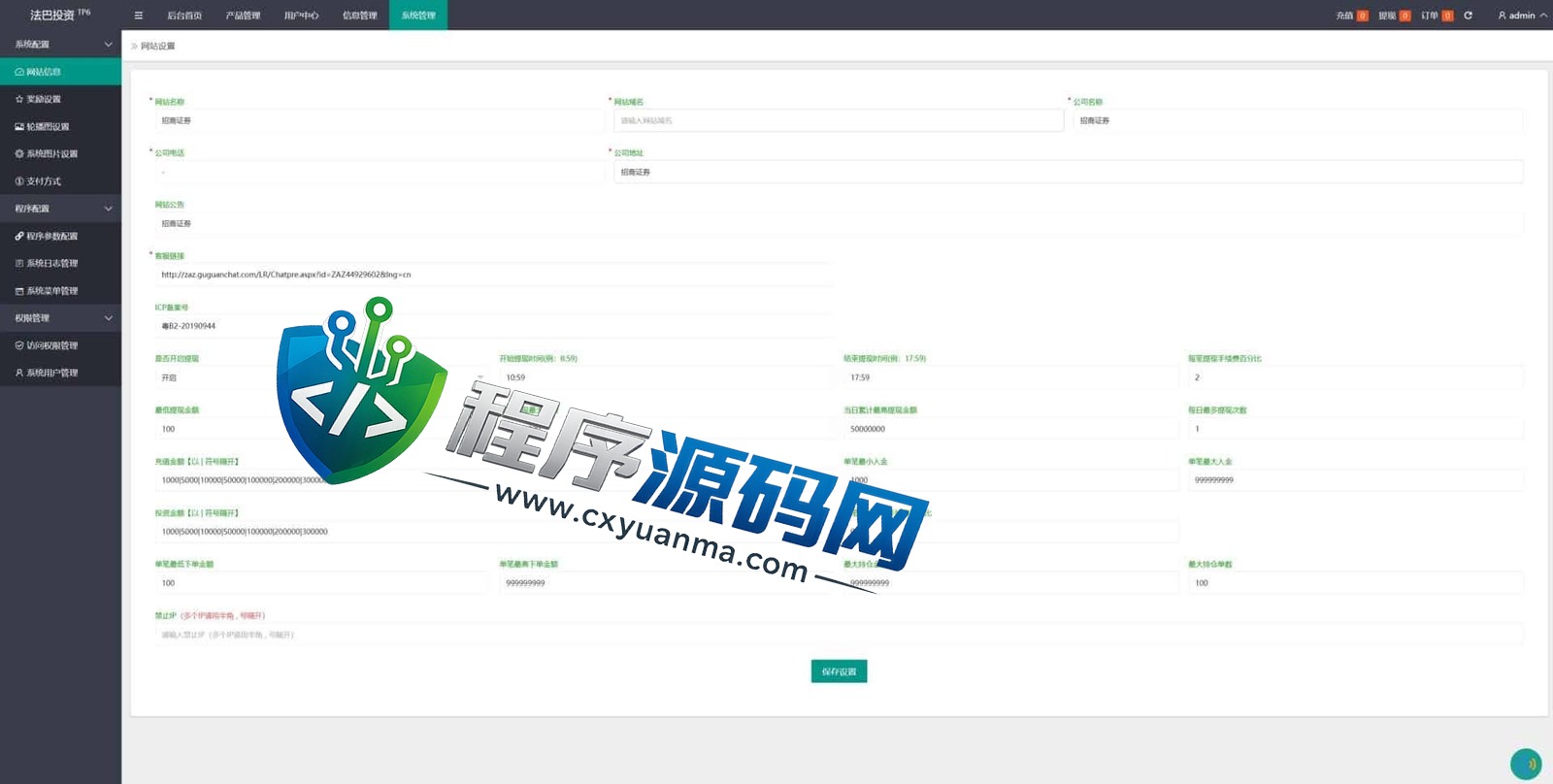The height and width of the screenshot is (784, 1553).
Task: Focus the 禁止IP input field
Action: [x=839, y=635]
